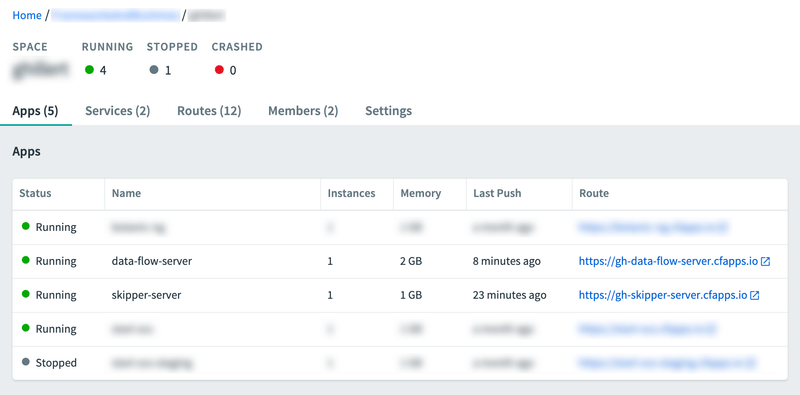Visit https://gh-skipper-server.cfapps.io route
The width and height of the screenshot is (800, 395).
663,295
